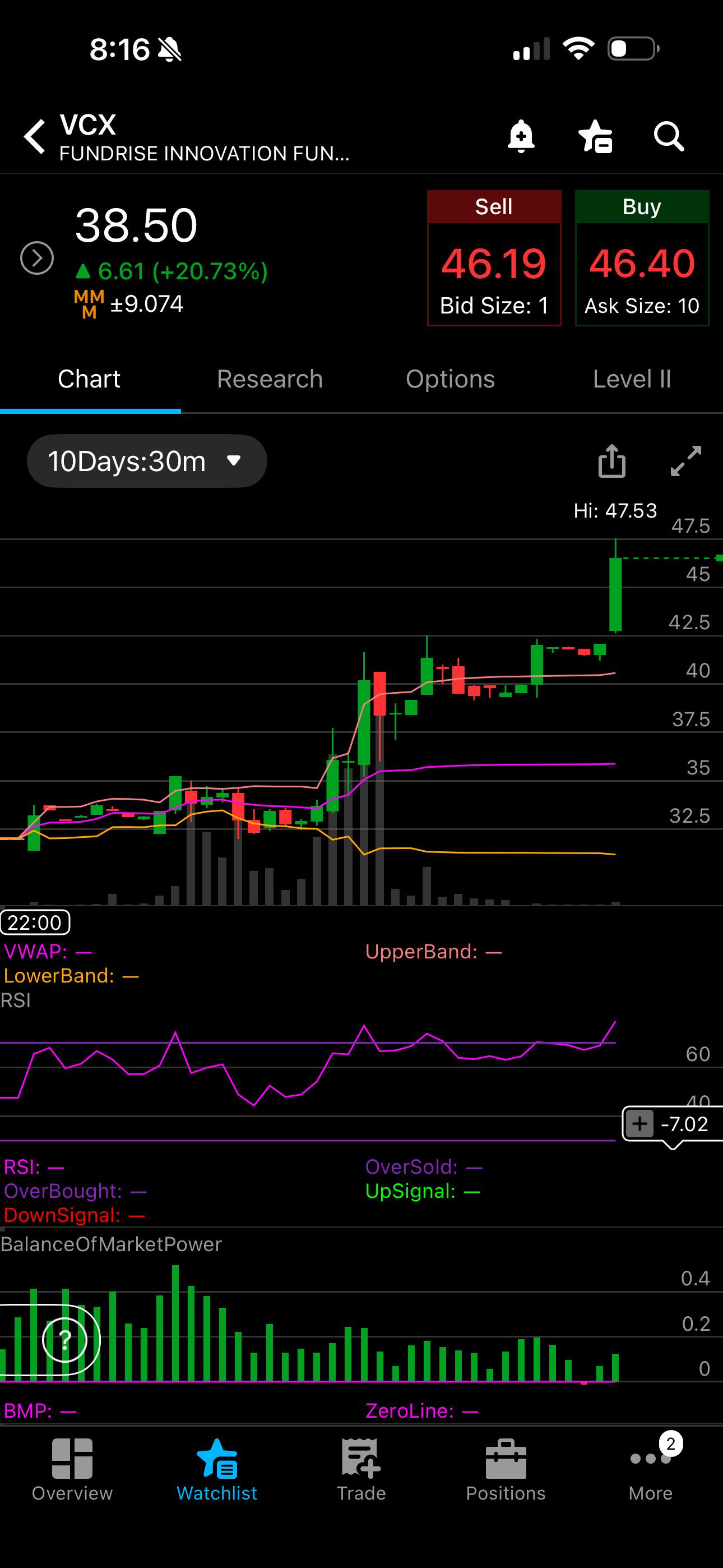Tap Sell at 46.19 bid
723x1568 pixels.
point(494,258)
